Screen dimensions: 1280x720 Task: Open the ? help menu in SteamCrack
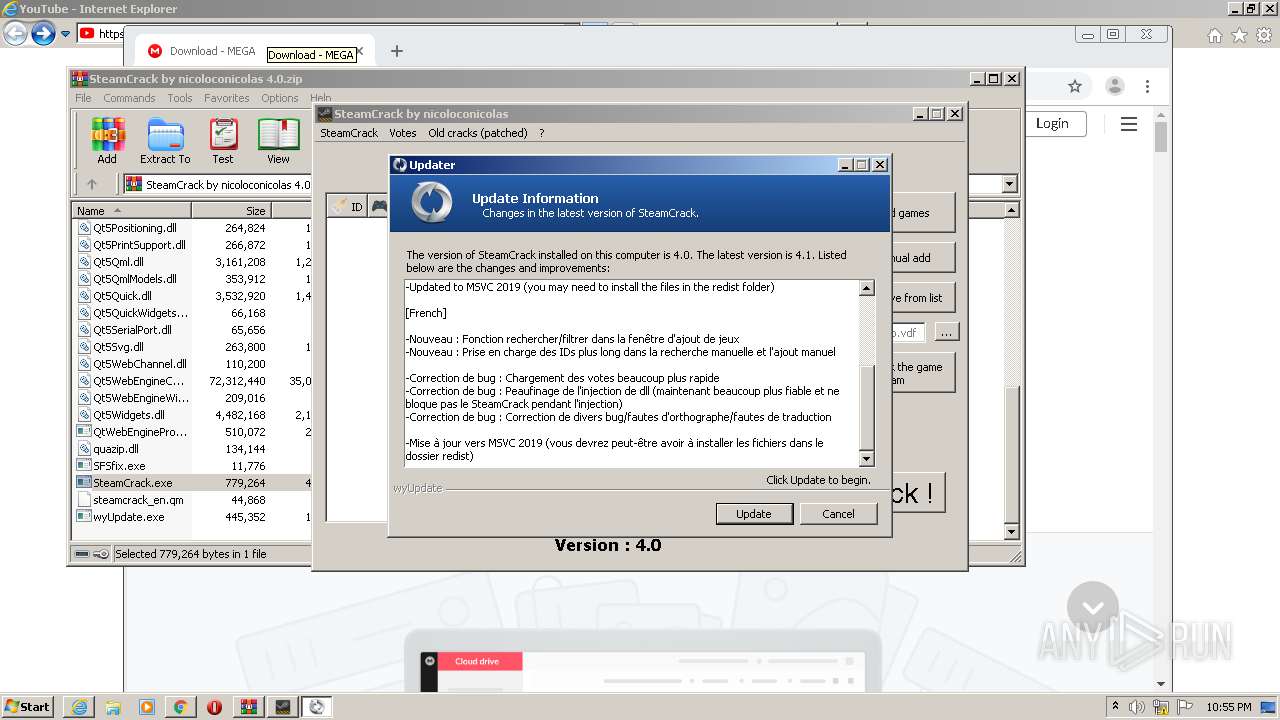click(542, 133)
